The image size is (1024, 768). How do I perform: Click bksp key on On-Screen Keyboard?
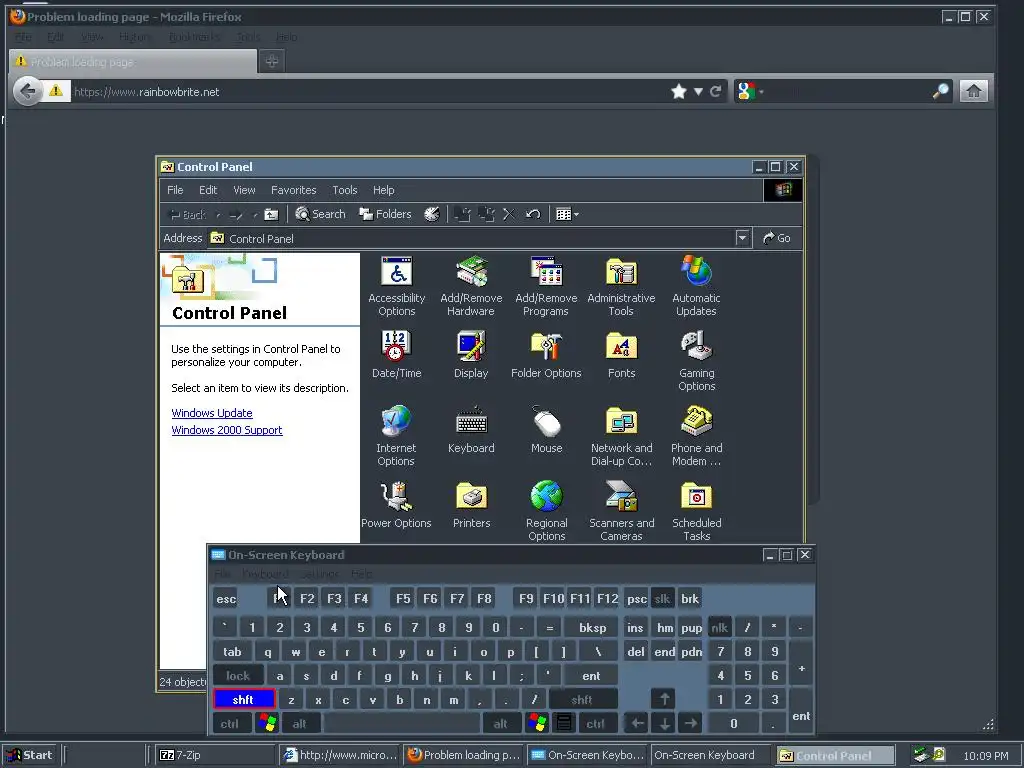(592, 628)
